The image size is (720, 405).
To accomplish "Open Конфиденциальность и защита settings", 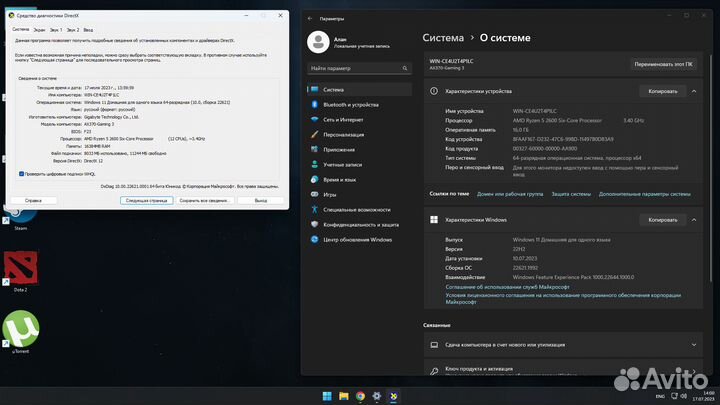I will coord(359,225).
